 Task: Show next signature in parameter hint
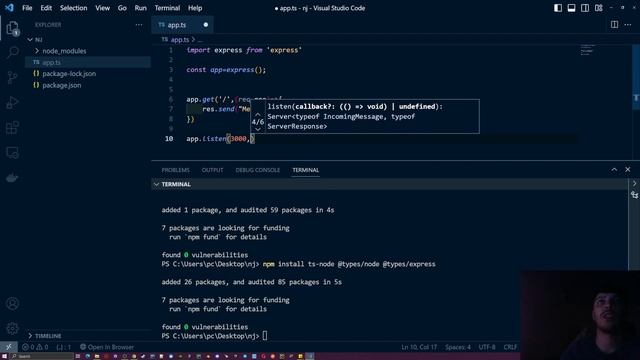258,129
